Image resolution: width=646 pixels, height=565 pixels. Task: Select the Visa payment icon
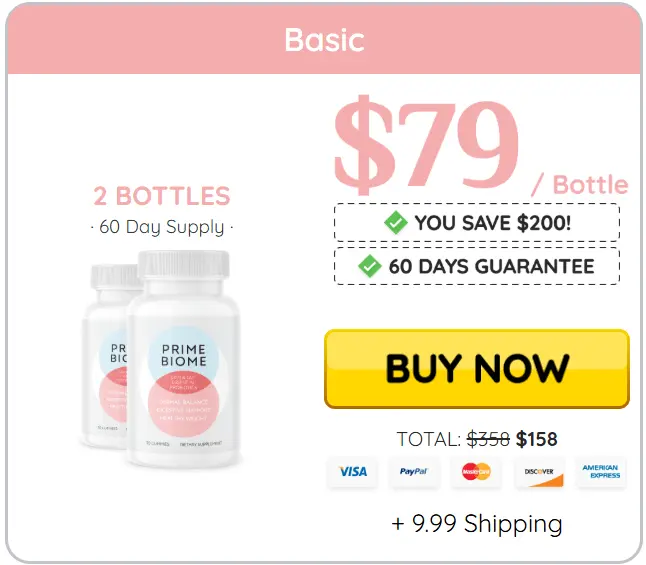352,472
